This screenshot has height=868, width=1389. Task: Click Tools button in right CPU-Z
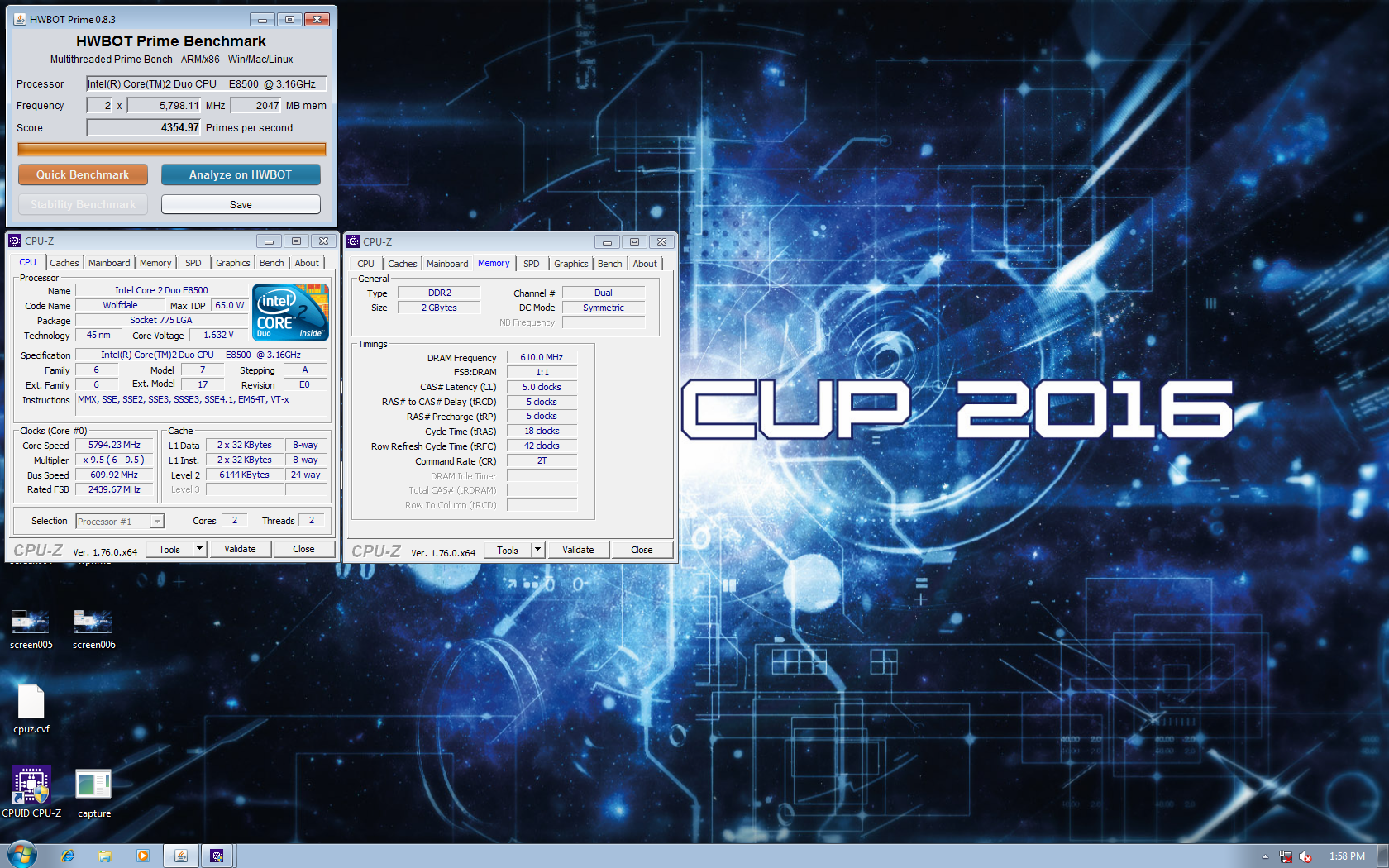[508, 550]
